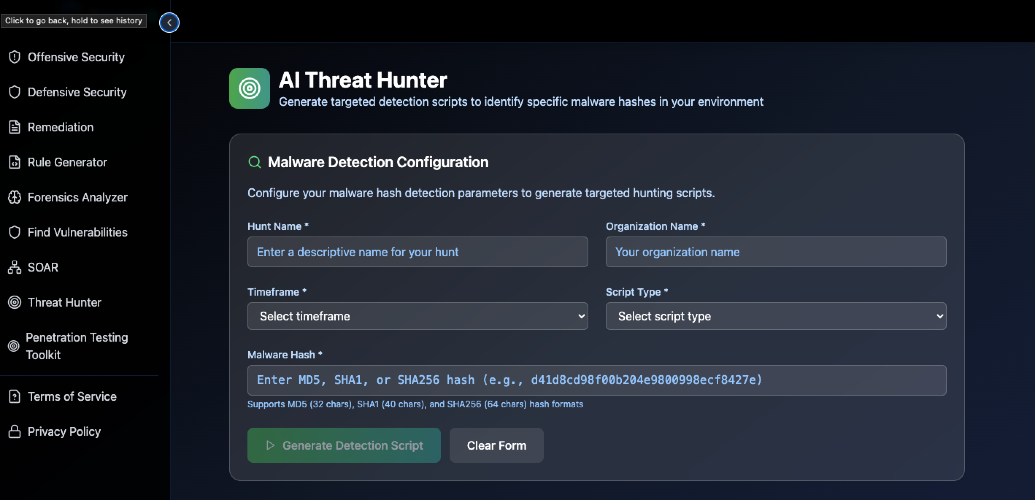Collapse sidebar with the round chevron button
The image size is (1035, 500).
(169, 22)
